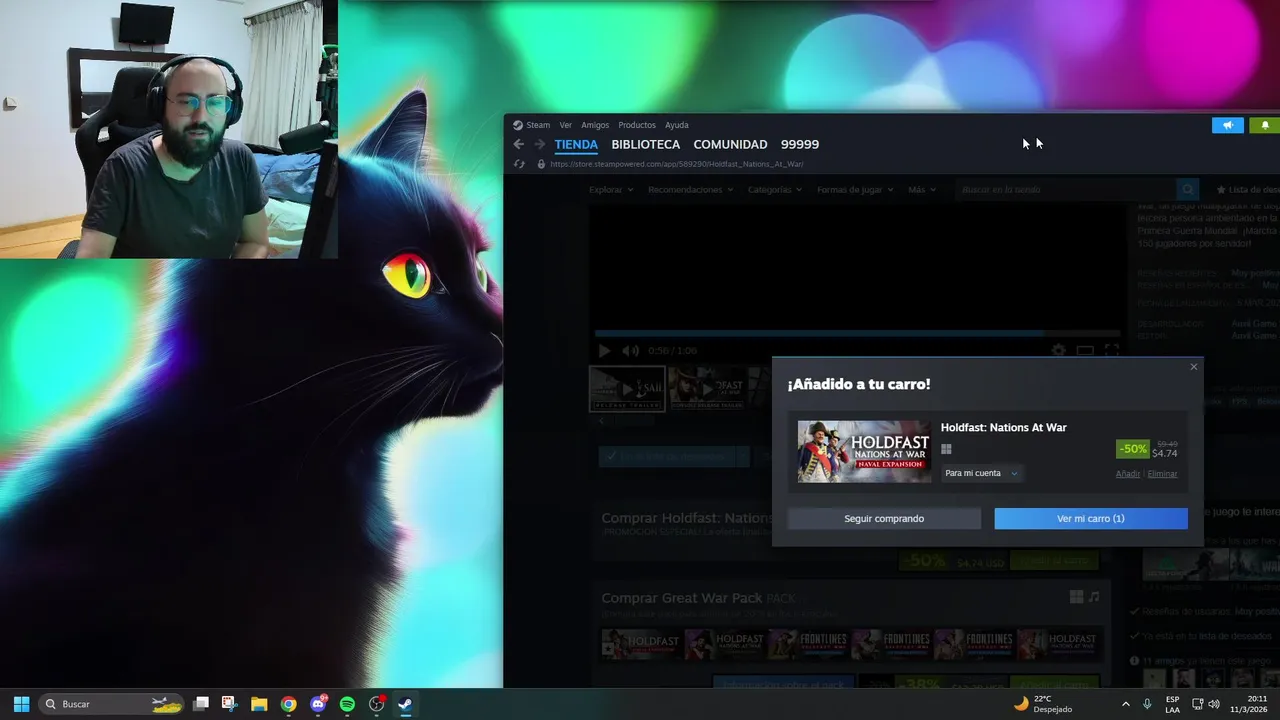Click the taskbar 'Buscar' search box
Screen dimensions: 1280x720
(x=113, y=704)
